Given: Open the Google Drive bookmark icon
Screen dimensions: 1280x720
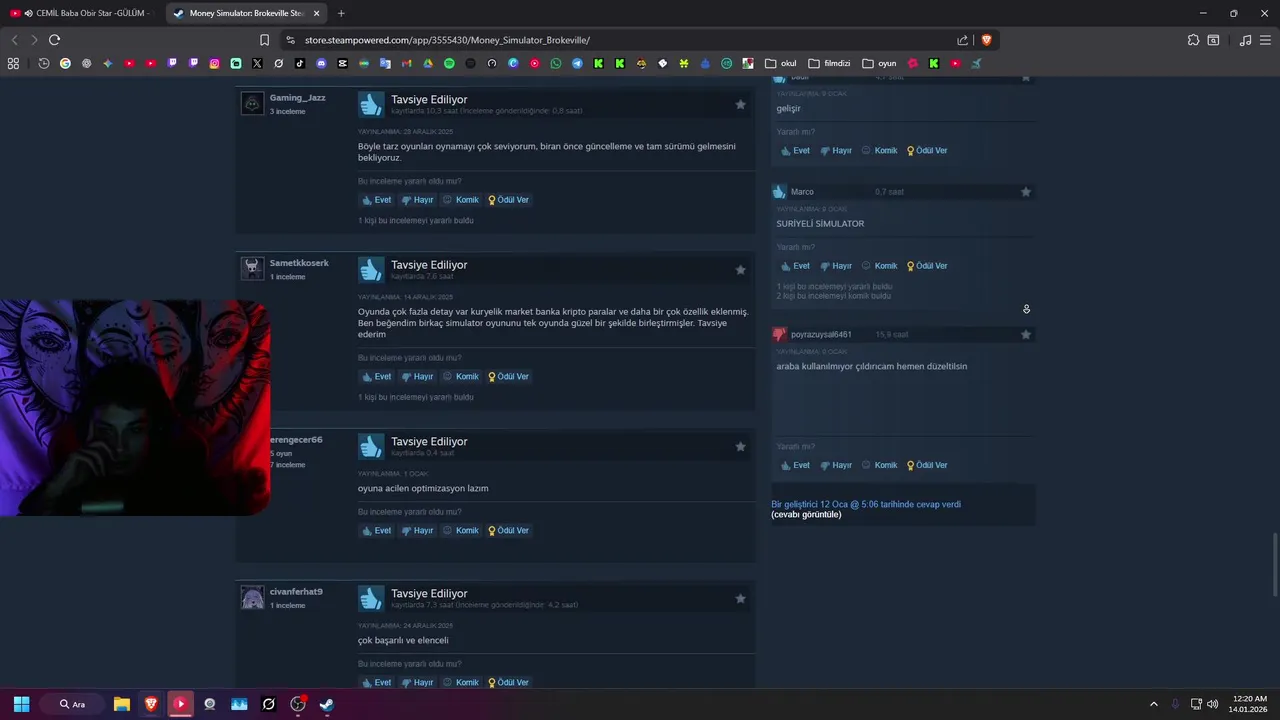Looking at the screenshot, I should pos(428,63).
